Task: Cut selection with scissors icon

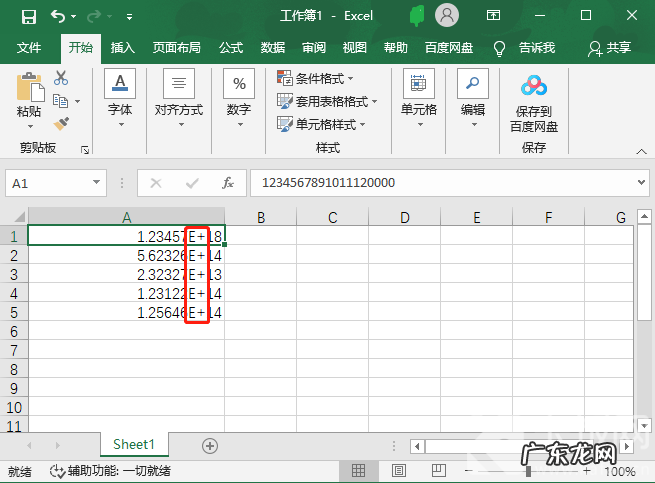Action: point(61,78)
